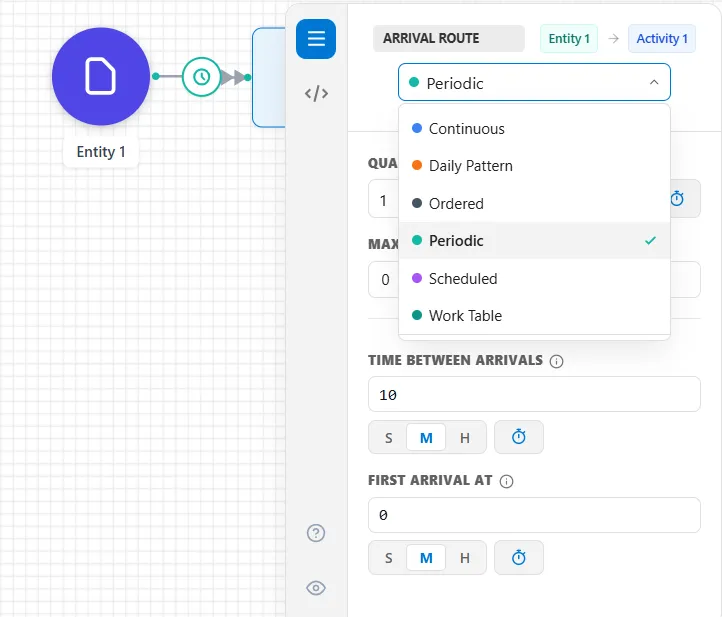
Task: Click the stopwatch icon beside quantity field
Action: pyautogui.click(x=677, y=199)
